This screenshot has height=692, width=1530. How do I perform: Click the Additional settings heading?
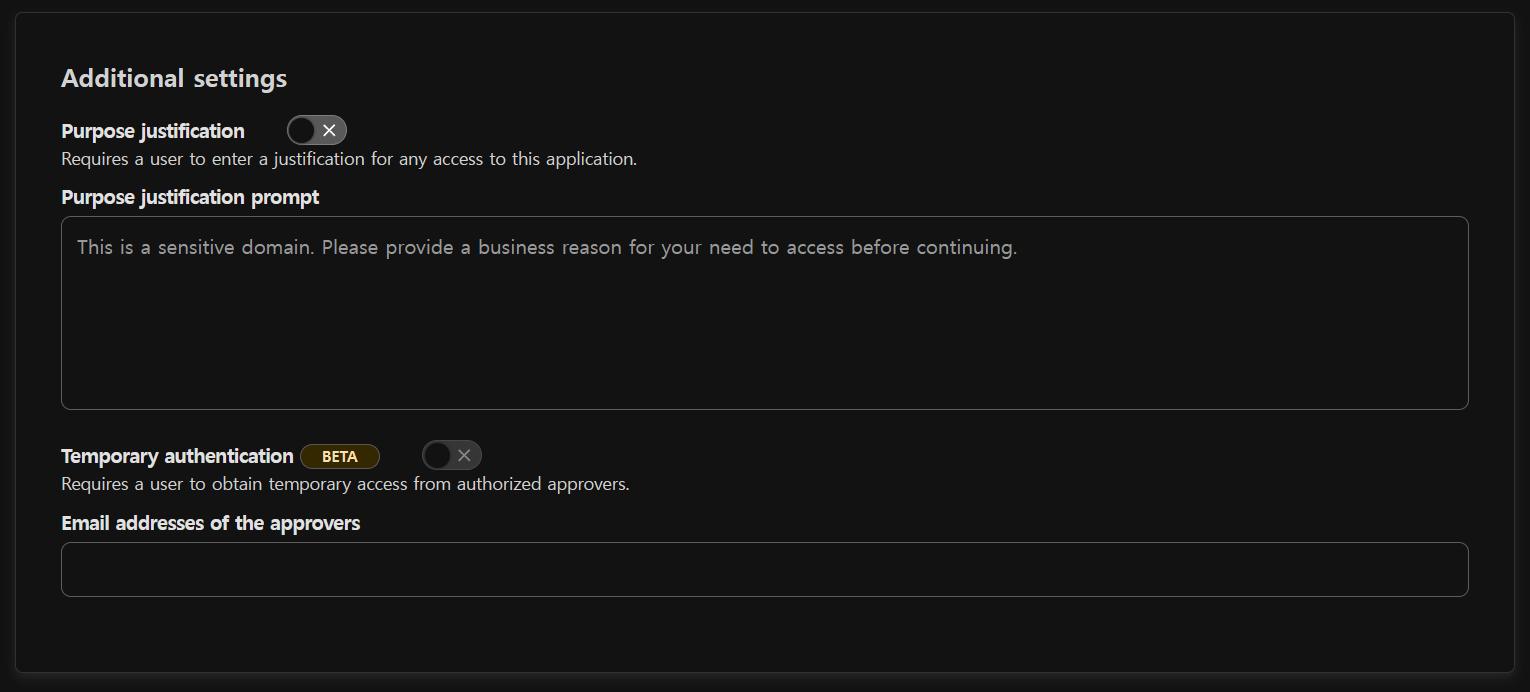(x=174, y=78)
